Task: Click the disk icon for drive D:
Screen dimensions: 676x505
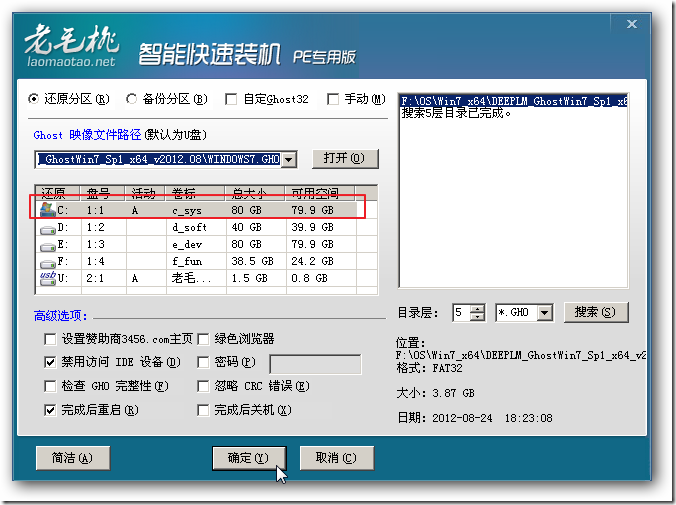Action: click(x=47, y=229)
